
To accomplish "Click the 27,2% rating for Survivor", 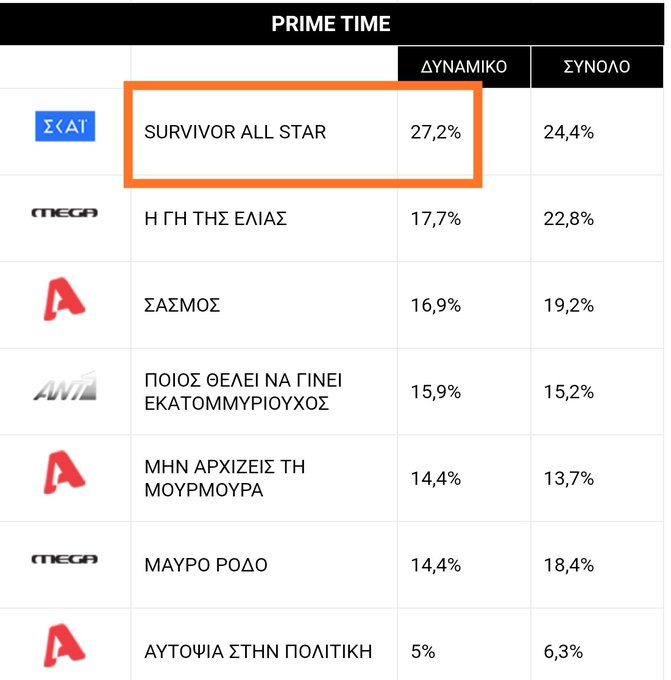I will pyautogui.click(x=435, y=132).
